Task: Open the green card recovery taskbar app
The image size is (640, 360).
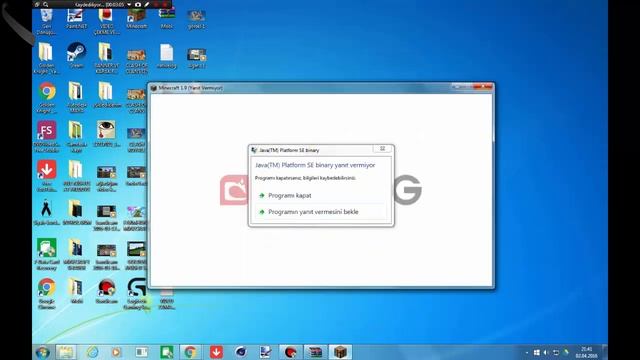Action: point(167,352)
